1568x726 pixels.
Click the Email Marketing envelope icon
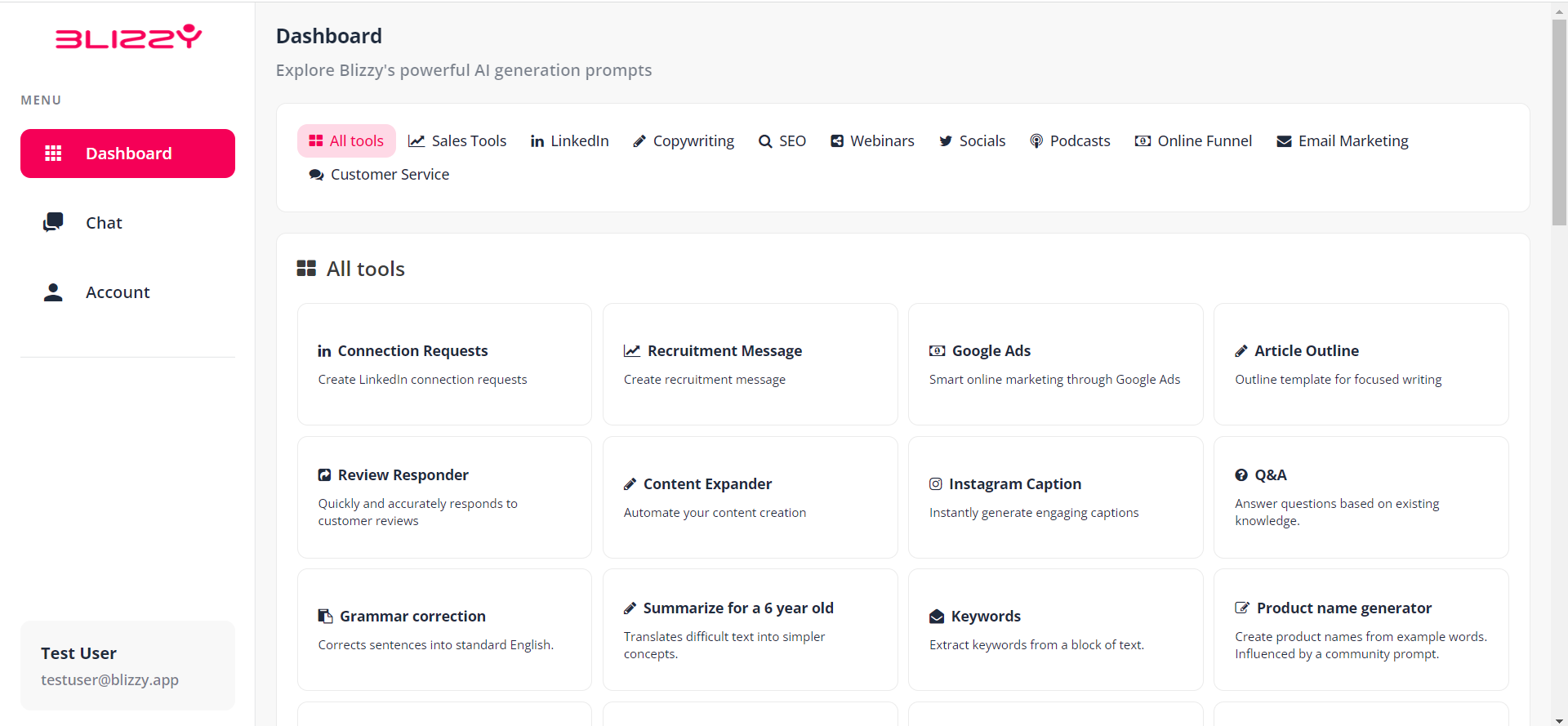pyautogui.click(x=1284, y=141)
